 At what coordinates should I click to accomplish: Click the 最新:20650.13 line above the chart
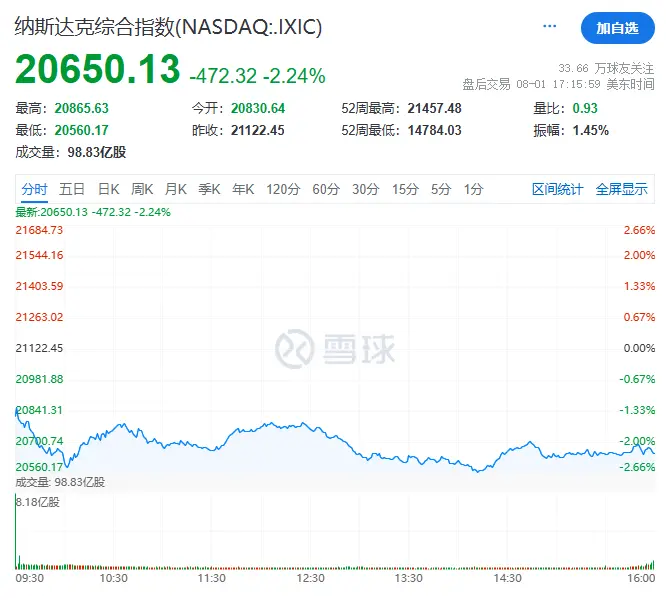93,212
